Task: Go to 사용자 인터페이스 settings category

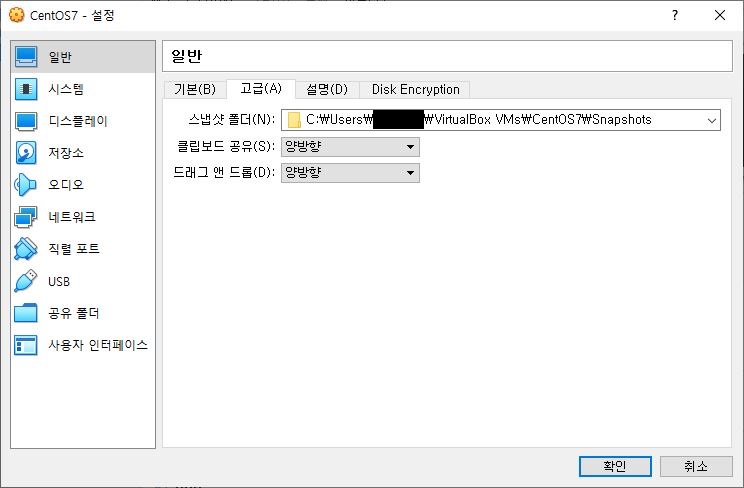Action: (83, 345)
